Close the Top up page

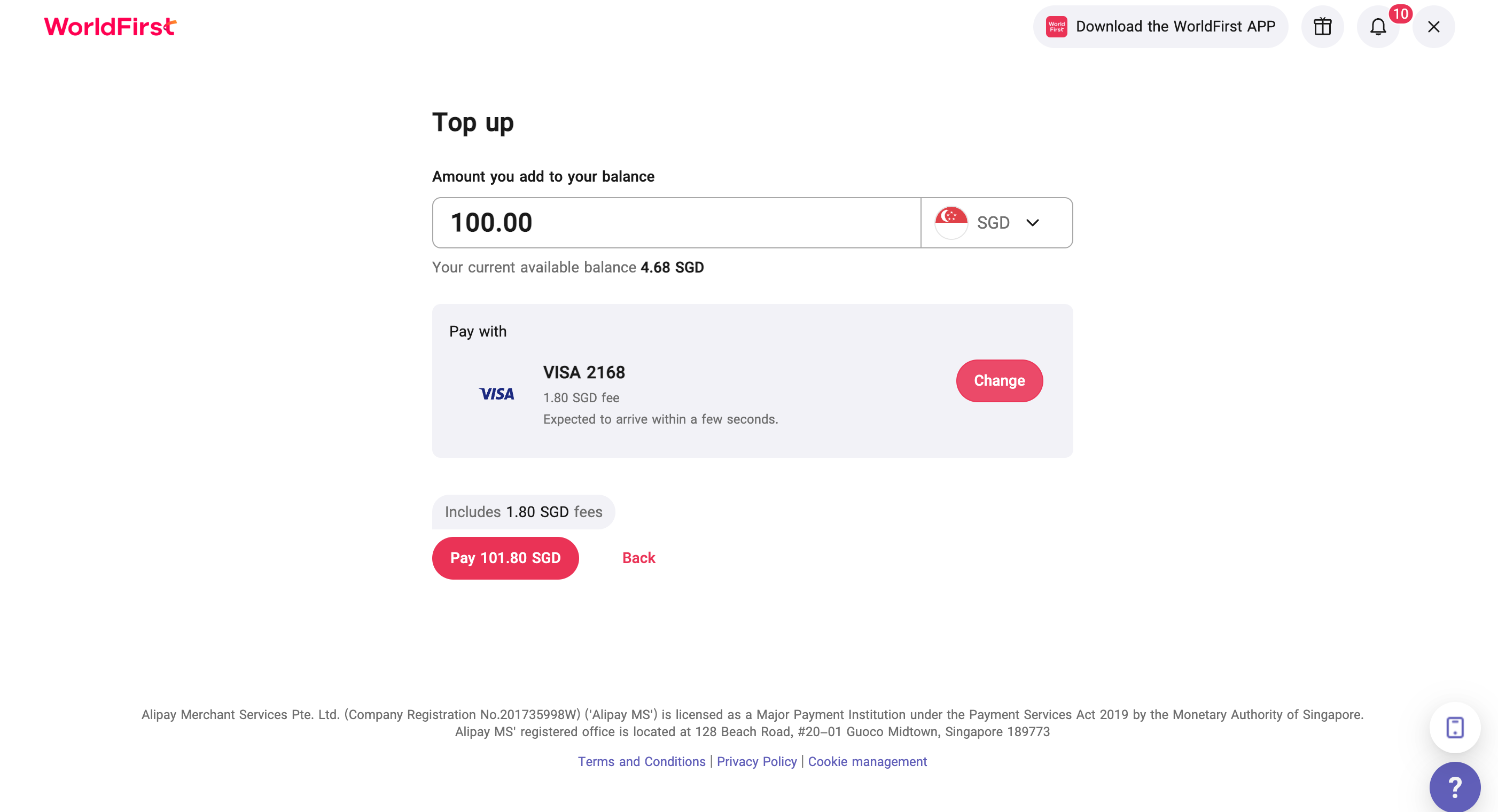1433,27
